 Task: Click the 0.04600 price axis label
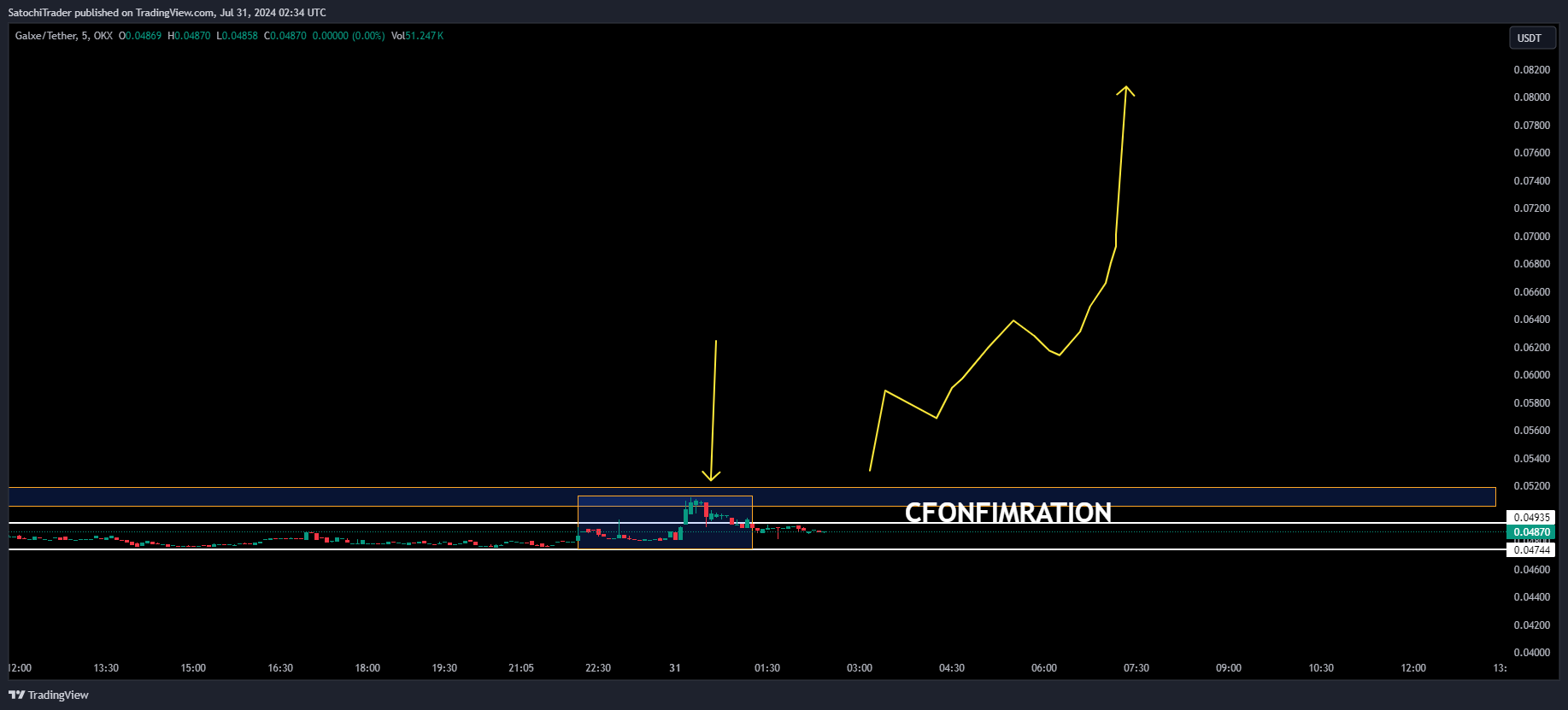click(1531, 570)
